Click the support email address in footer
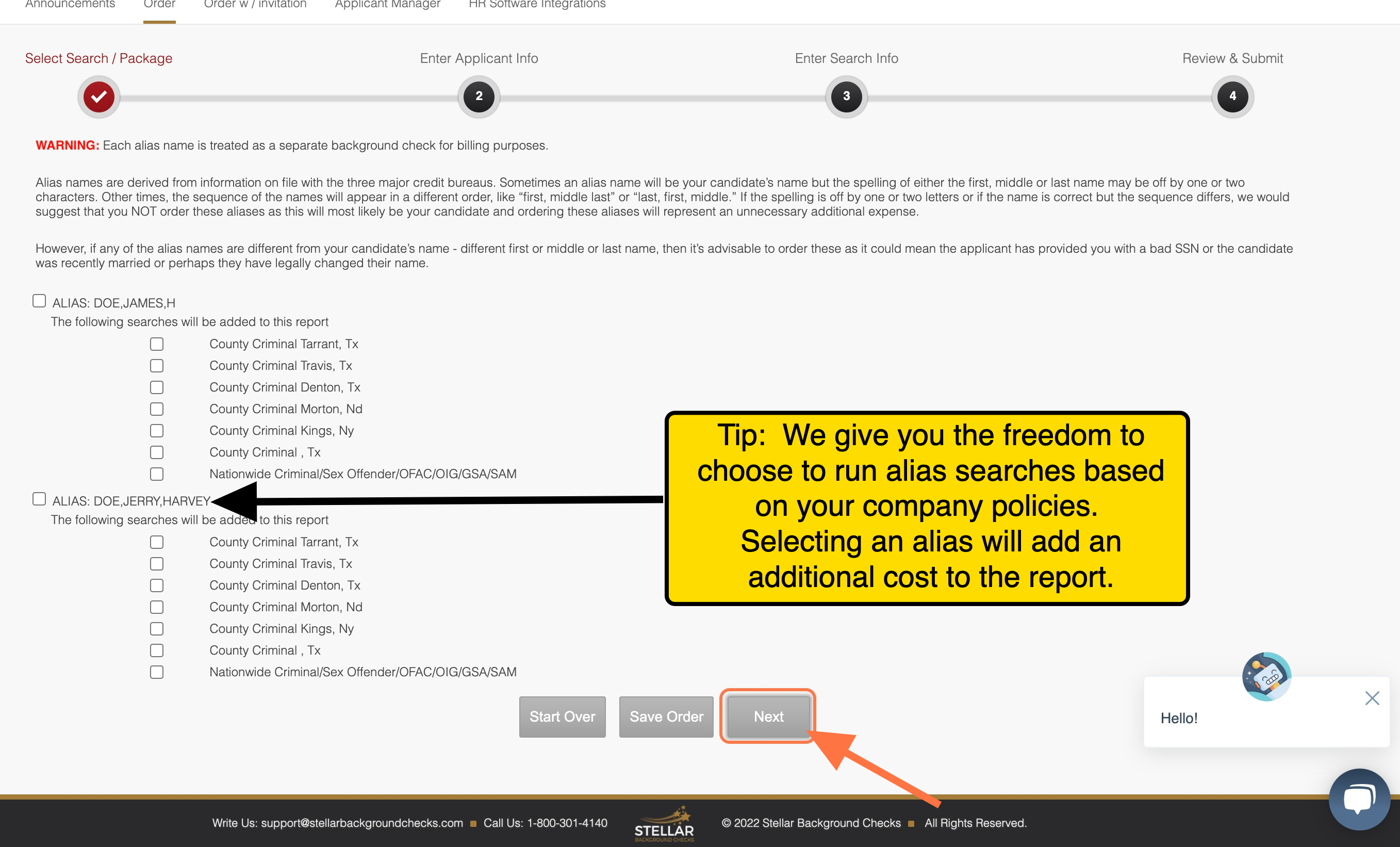This screenshot has height=847, width=1400. (362, 823)
